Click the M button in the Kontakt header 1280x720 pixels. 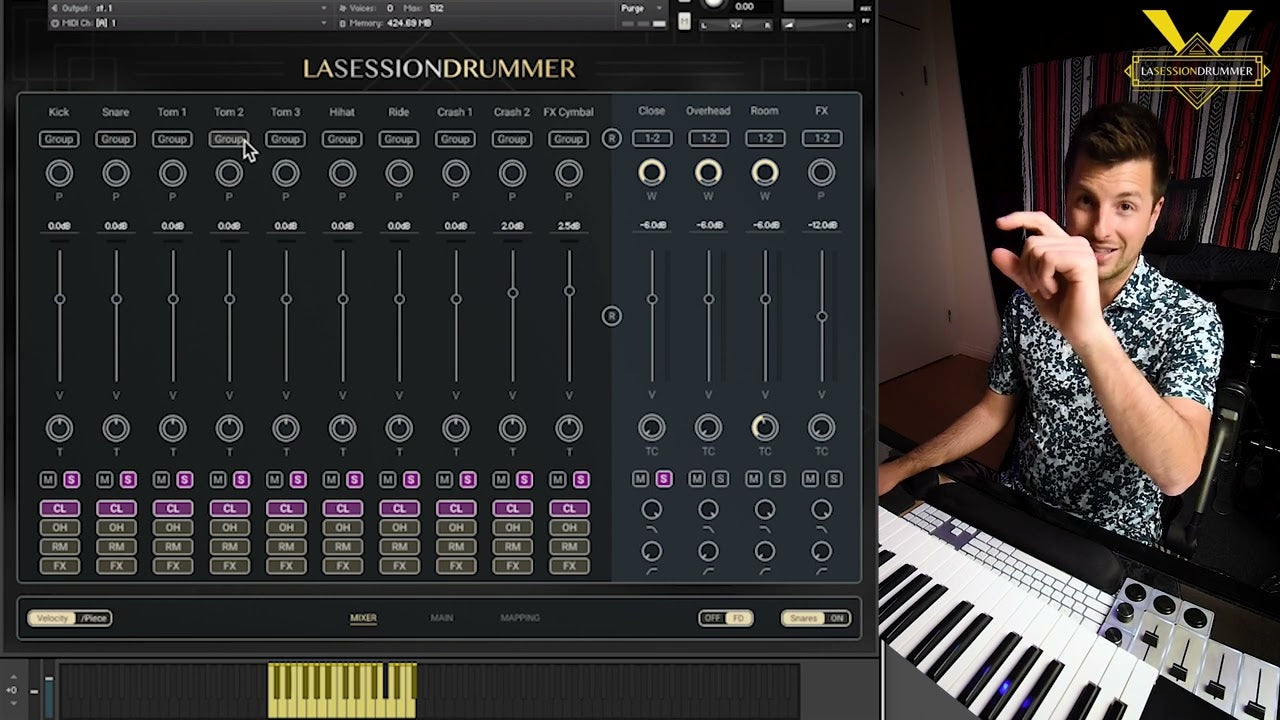(x=684, y=21)
